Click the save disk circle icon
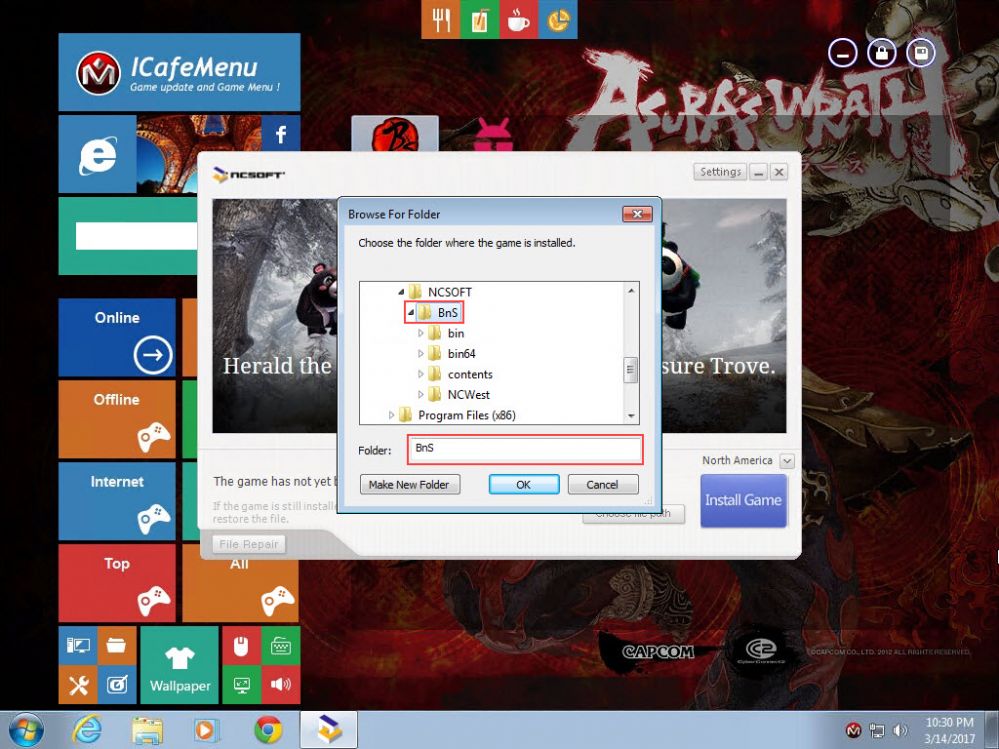The image size is (999, 749). (921, 54)
